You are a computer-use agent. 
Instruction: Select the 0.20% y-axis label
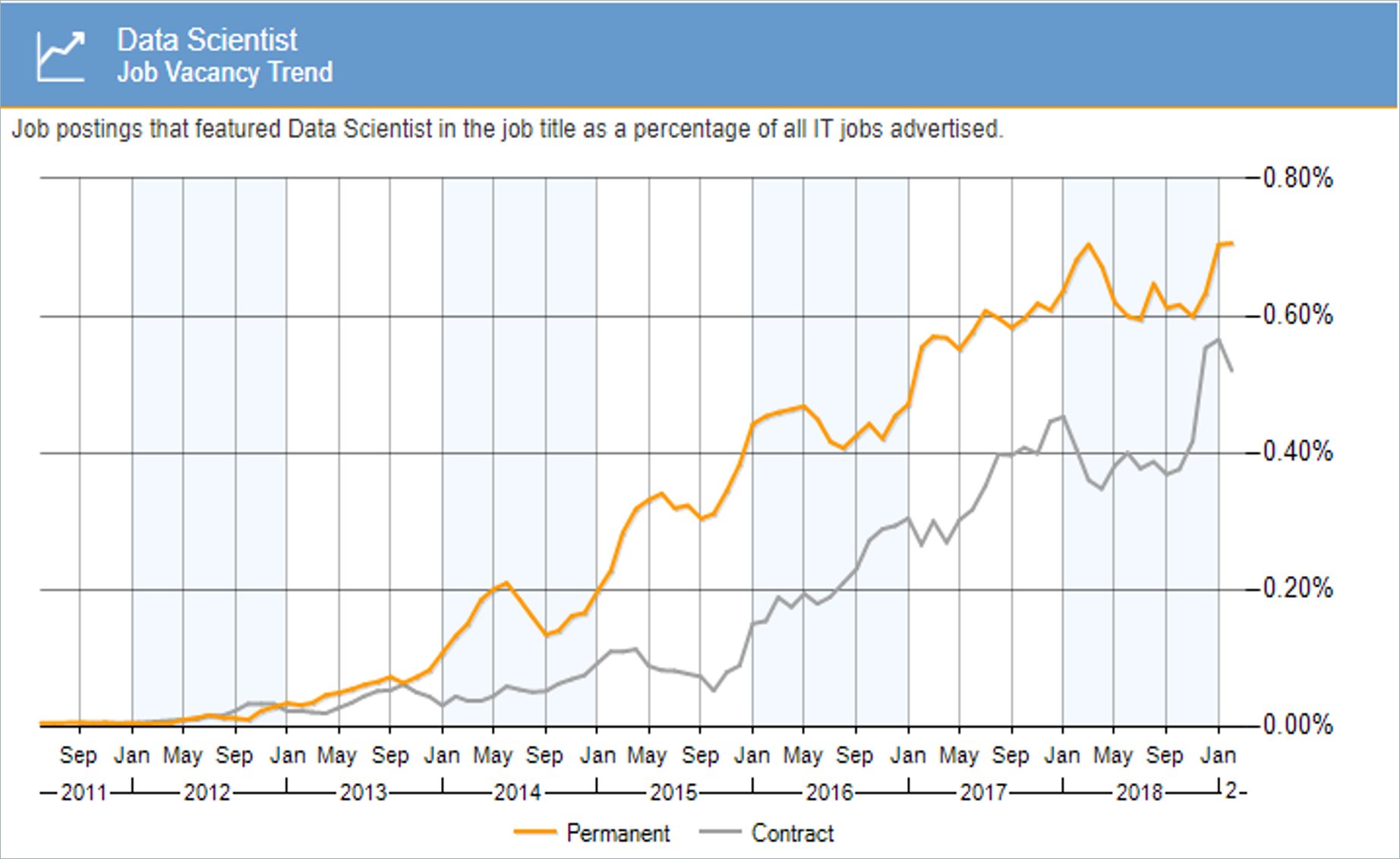[1298, 589]
